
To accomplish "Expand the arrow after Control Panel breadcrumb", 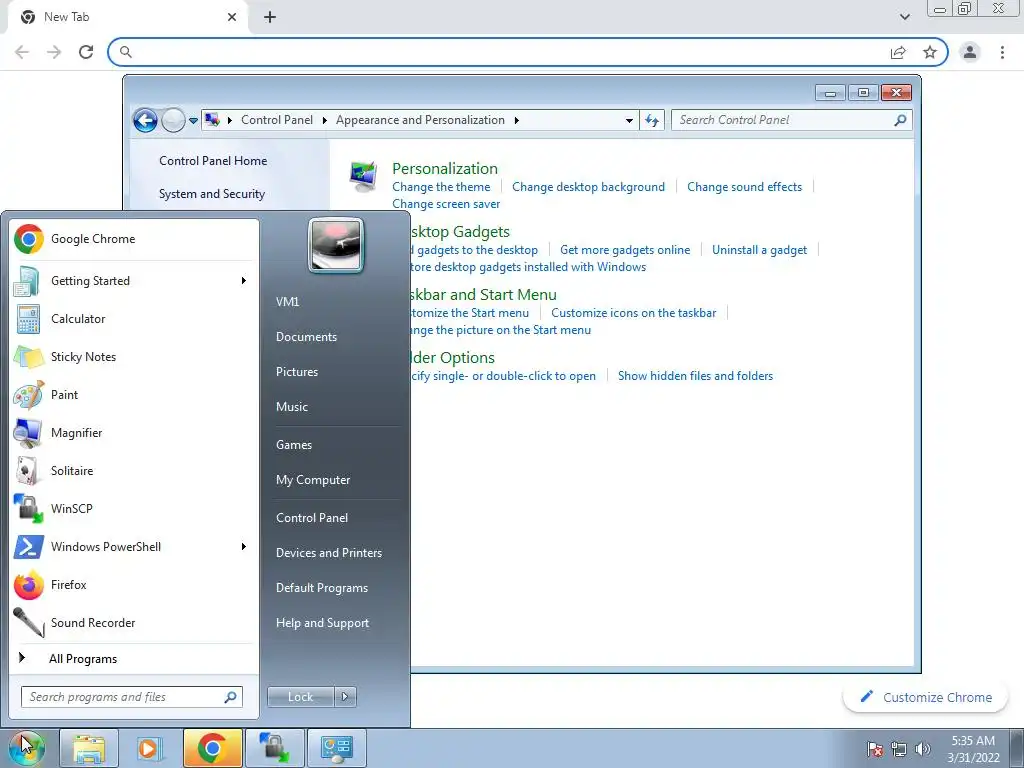I will click(x=325, y=120).
